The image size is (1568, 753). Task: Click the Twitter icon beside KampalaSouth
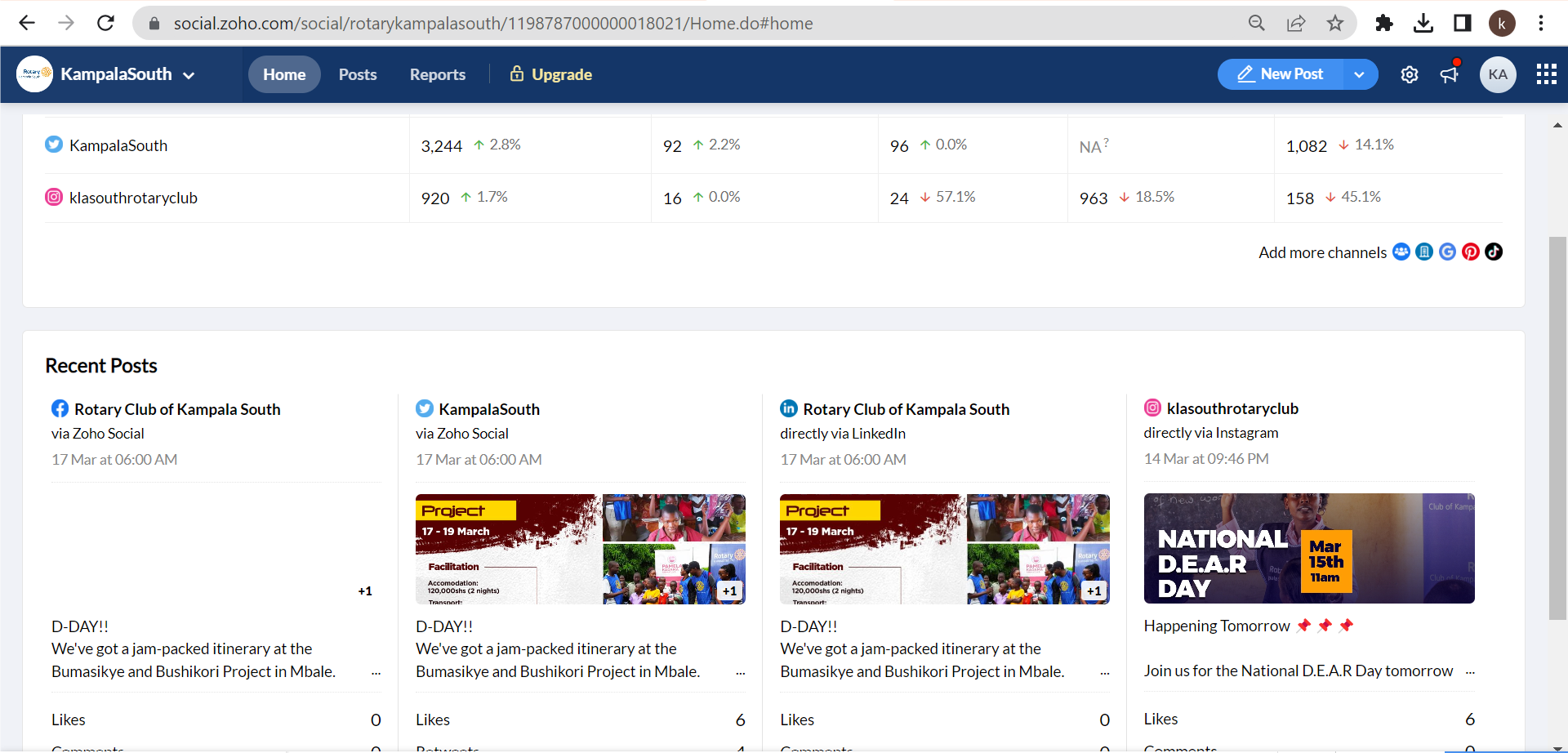pos(54,145)
